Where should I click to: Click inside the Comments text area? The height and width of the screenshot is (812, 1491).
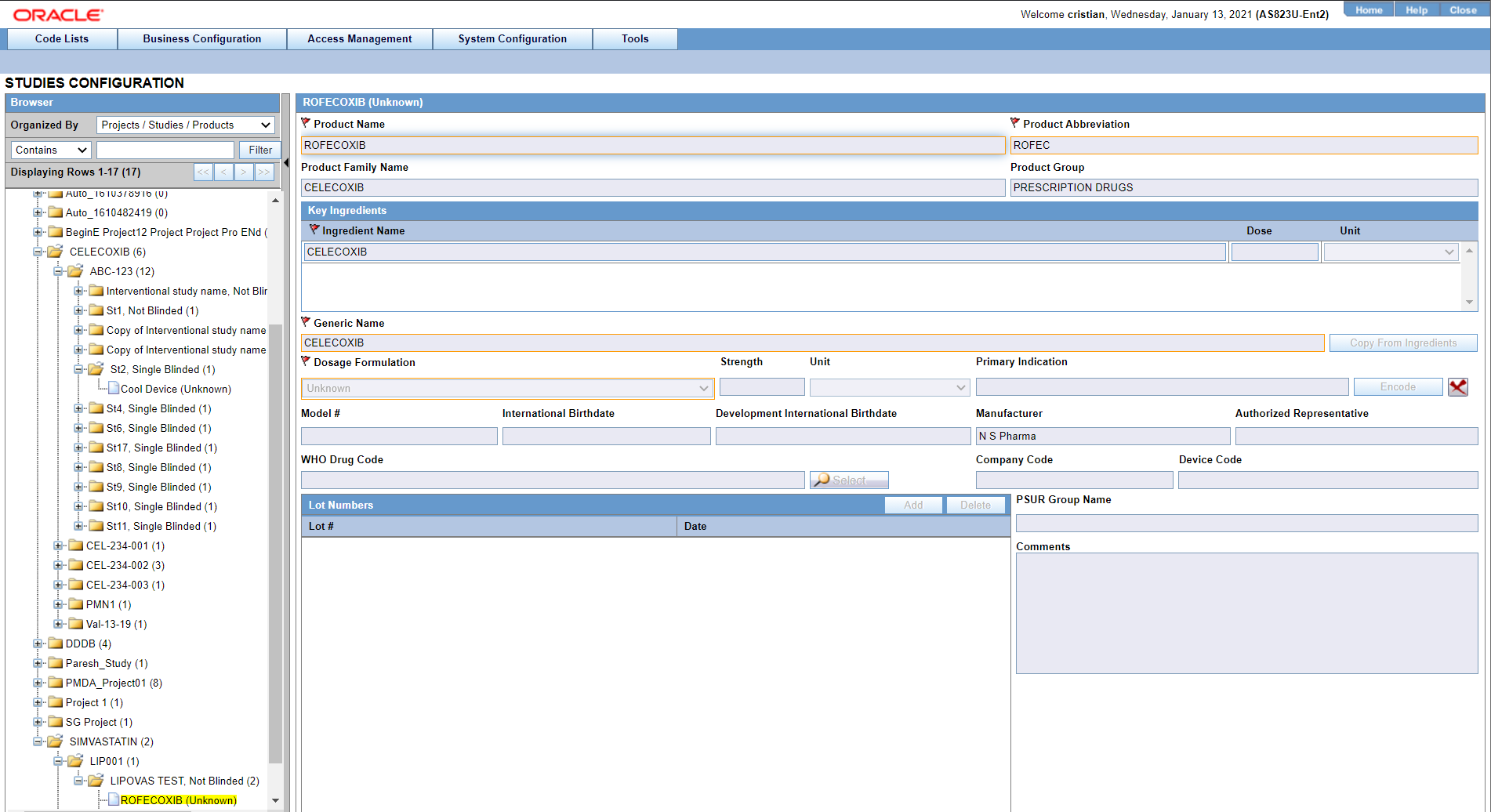(1246, 611)
